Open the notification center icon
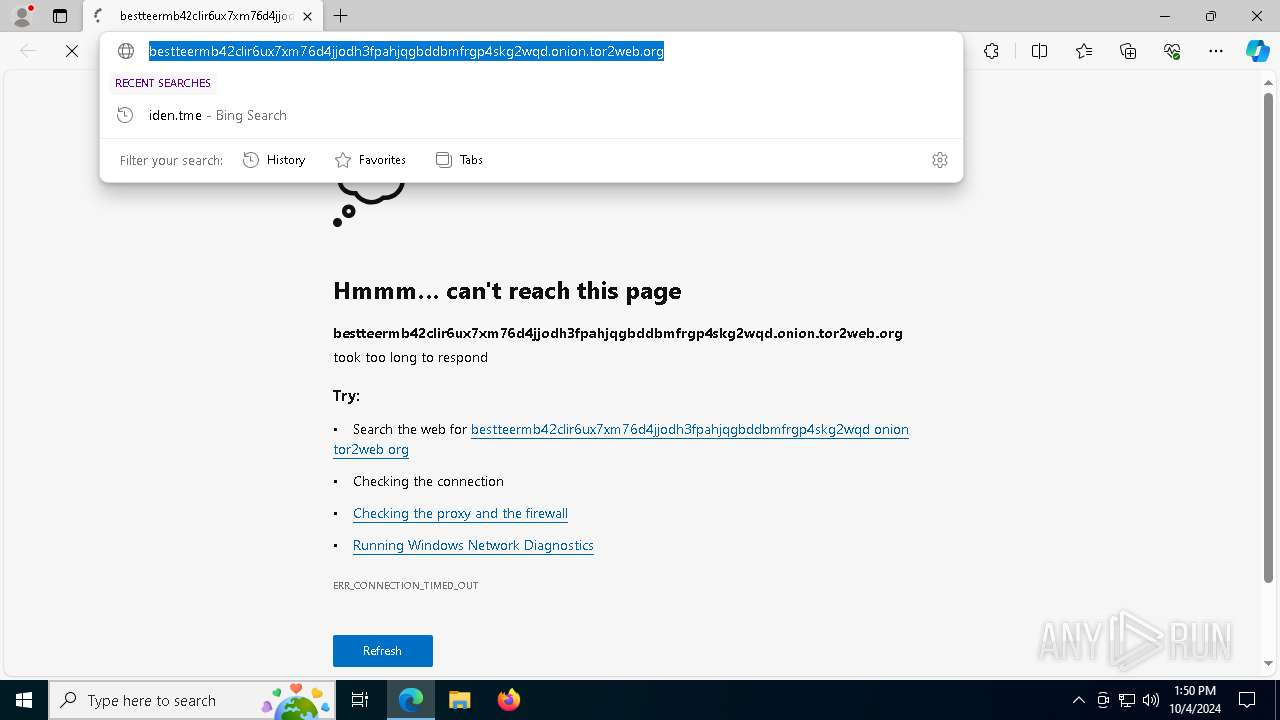Image resolution: width=1280 pixels, height=720 pixels. 1247,700
